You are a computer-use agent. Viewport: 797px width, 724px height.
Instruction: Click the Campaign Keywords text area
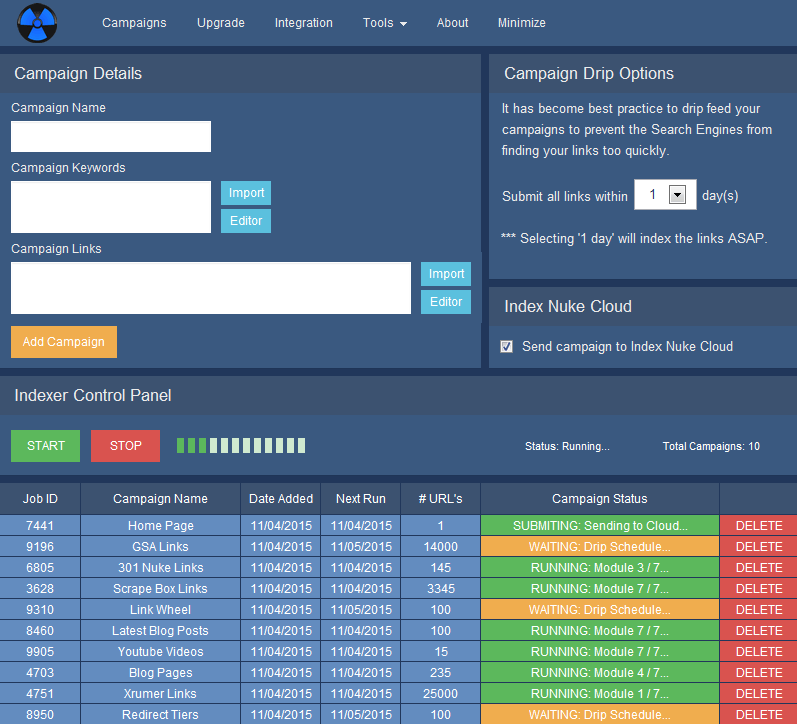(111, 207)
